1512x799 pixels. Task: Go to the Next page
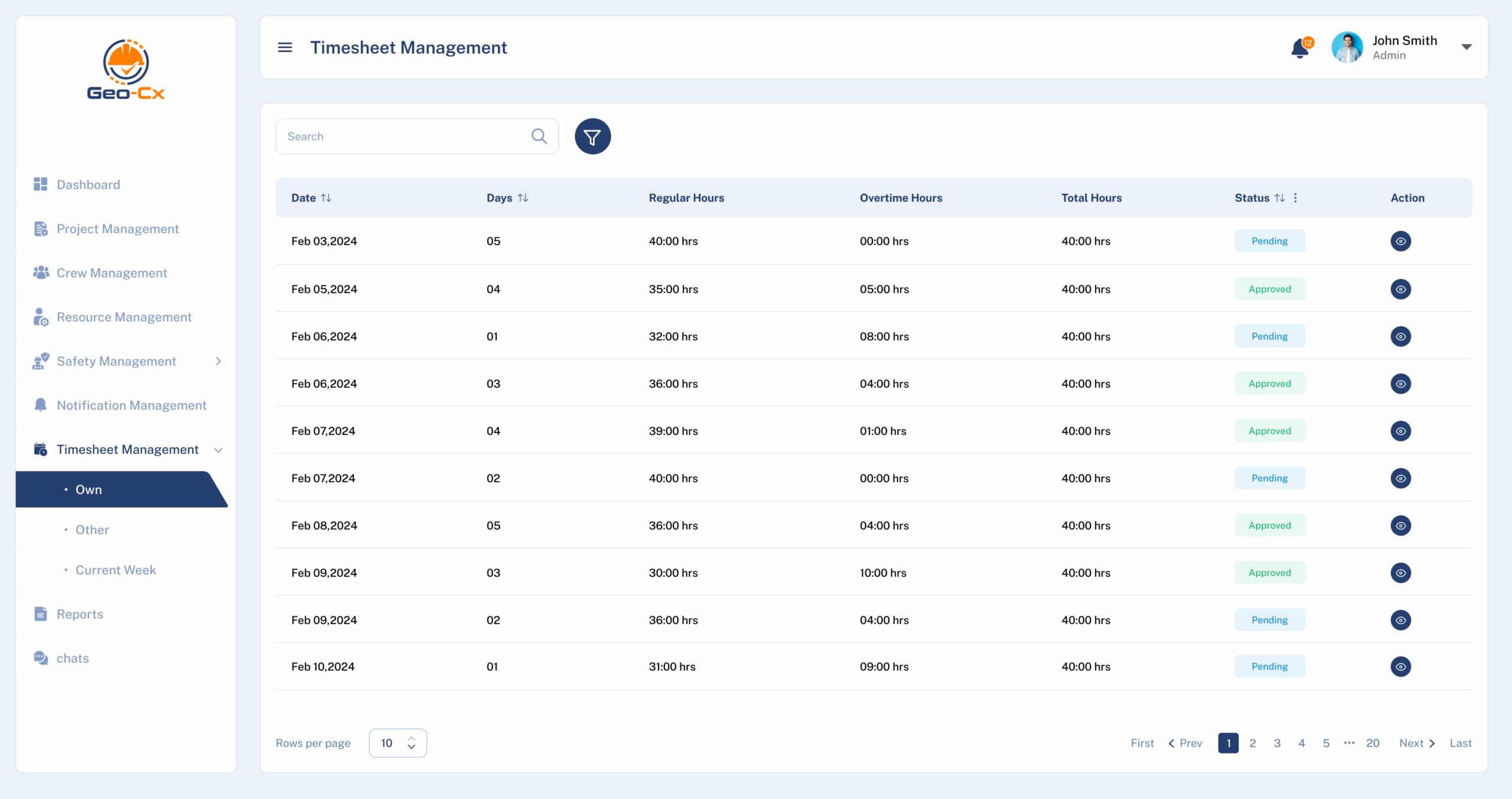(x=1416, y=743)
